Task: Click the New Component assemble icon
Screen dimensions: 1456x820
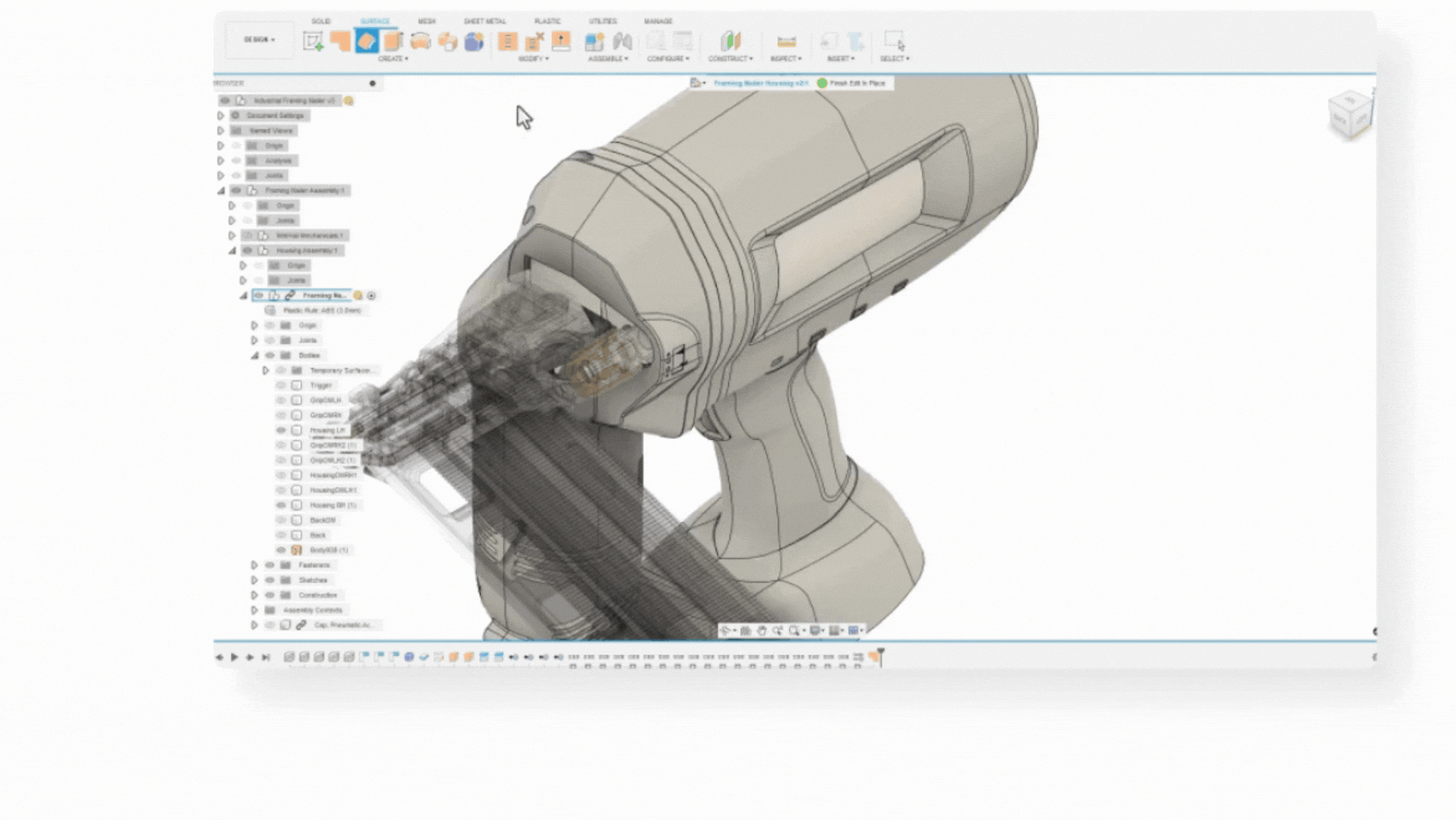Action: (x=595, y=41)
